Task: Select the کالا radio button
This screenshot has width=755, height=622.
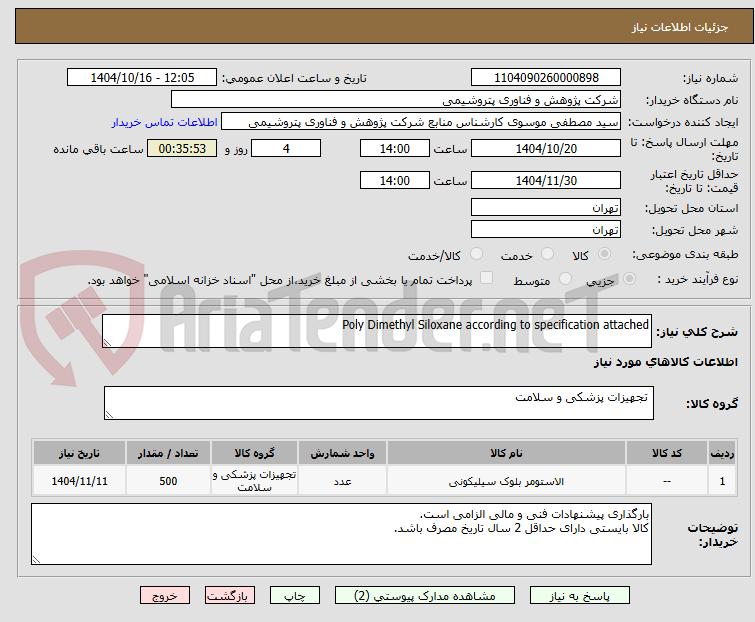Action: (604, 254)
